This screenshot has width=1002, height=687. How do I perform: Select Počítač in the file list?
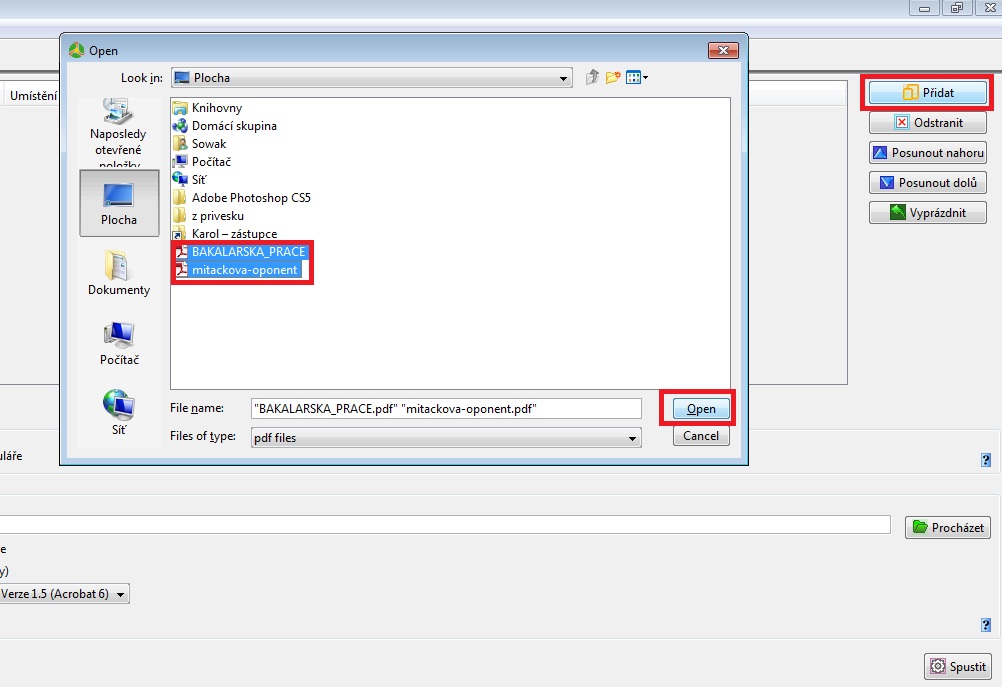(202, 162)
